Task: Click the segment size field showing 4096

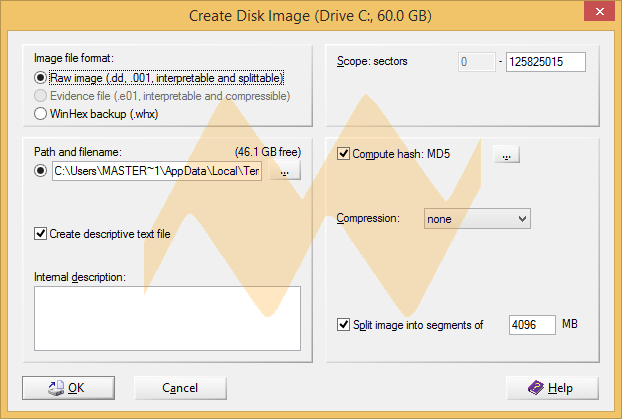Action: pos(531,325)
